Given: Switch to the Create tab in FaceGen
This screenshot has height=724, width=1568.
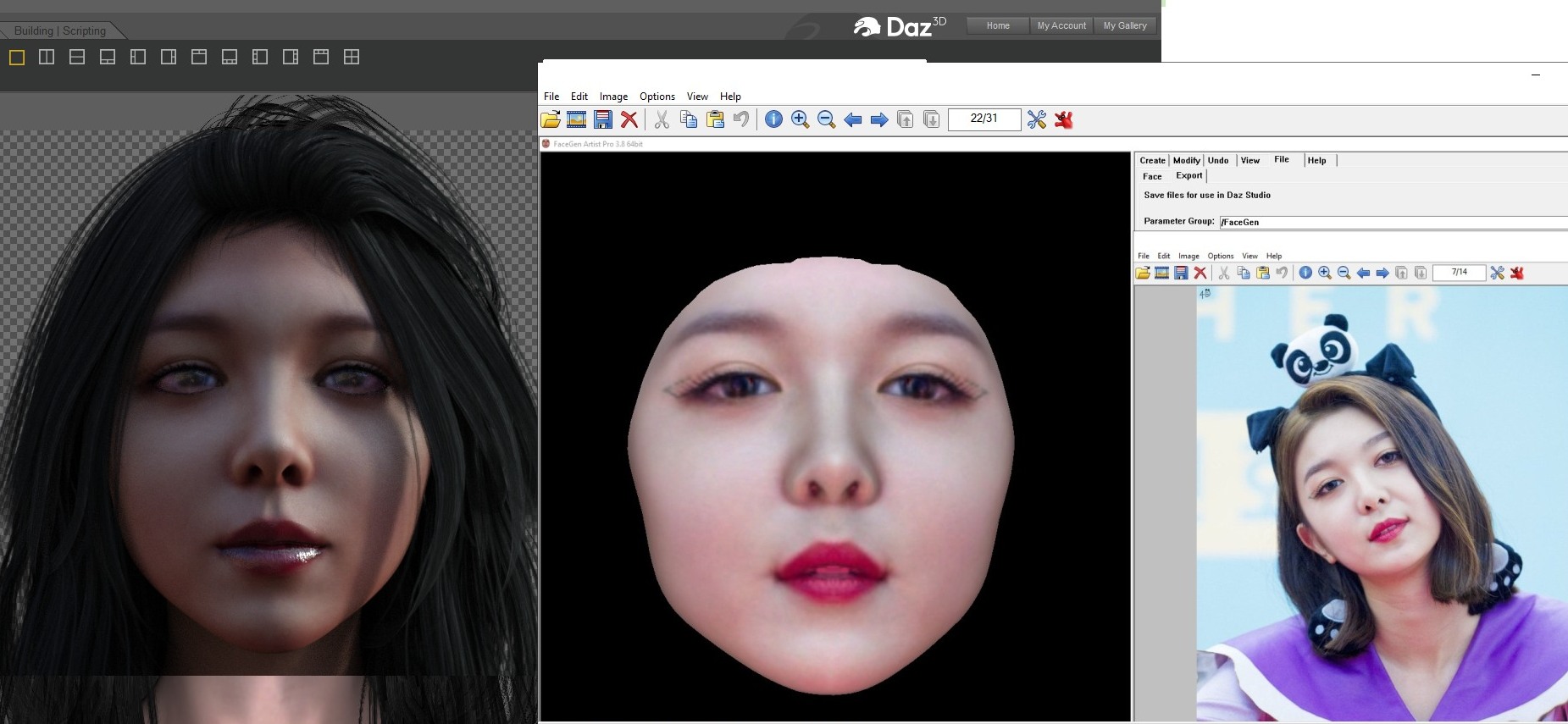Looking at the screenshot, I should click(1152, 160).
